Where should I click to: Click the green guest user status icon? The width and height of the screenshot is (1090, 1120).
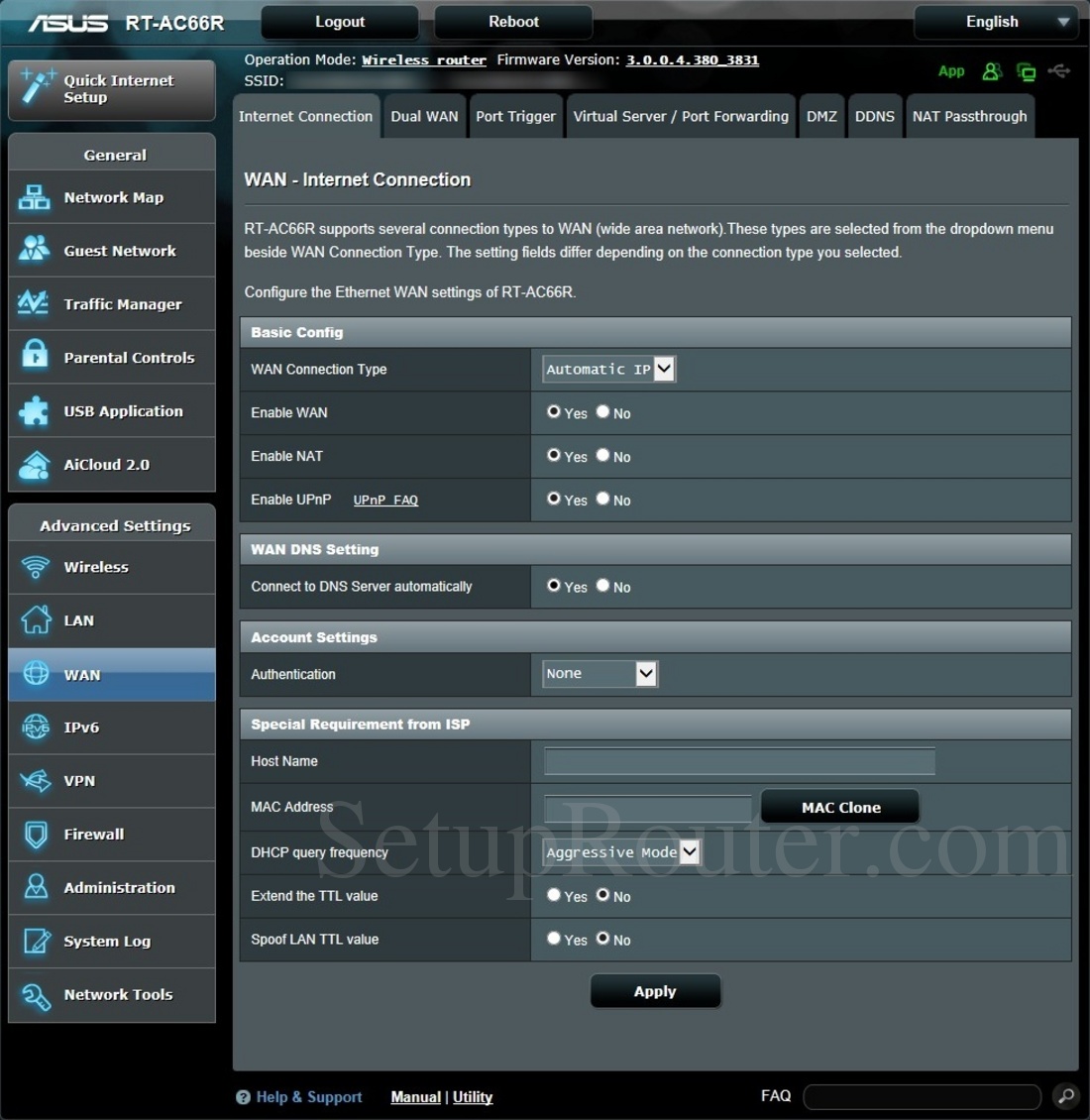[992, 71]
